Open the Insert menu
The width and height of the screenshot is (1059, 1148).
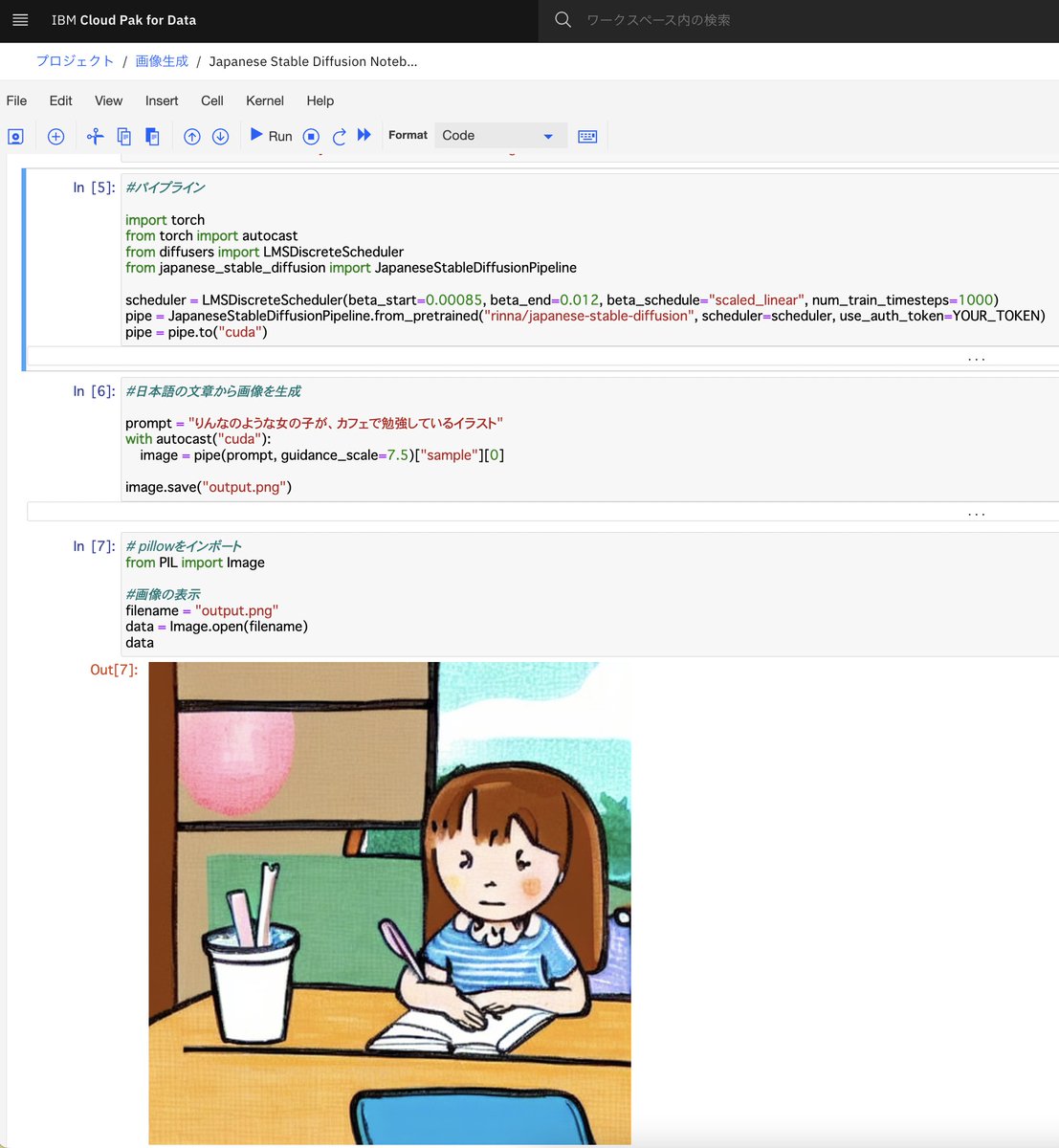point(162,100)
